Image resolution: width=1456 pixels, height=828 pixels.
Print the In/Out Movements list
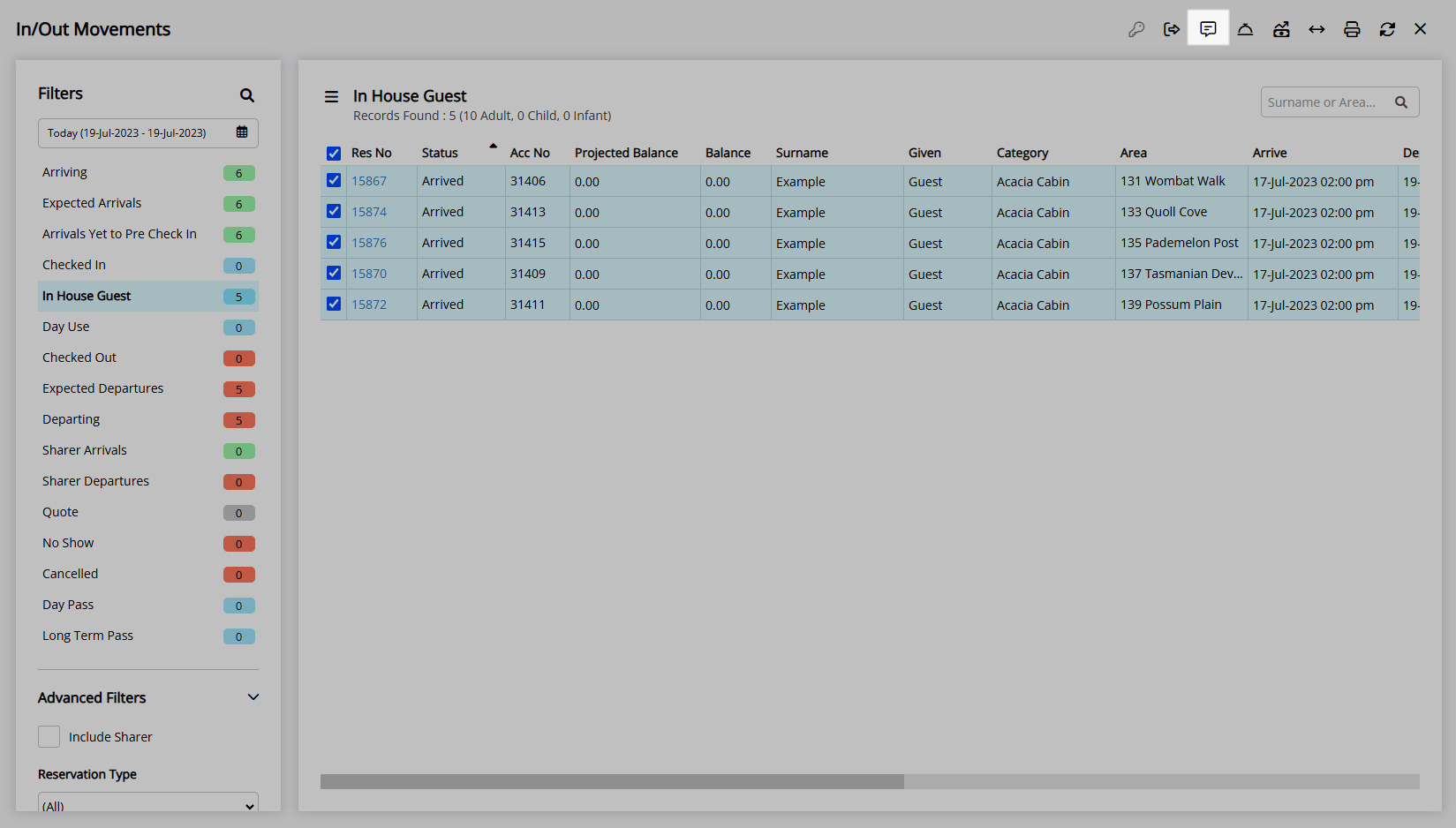[1352, 29]
